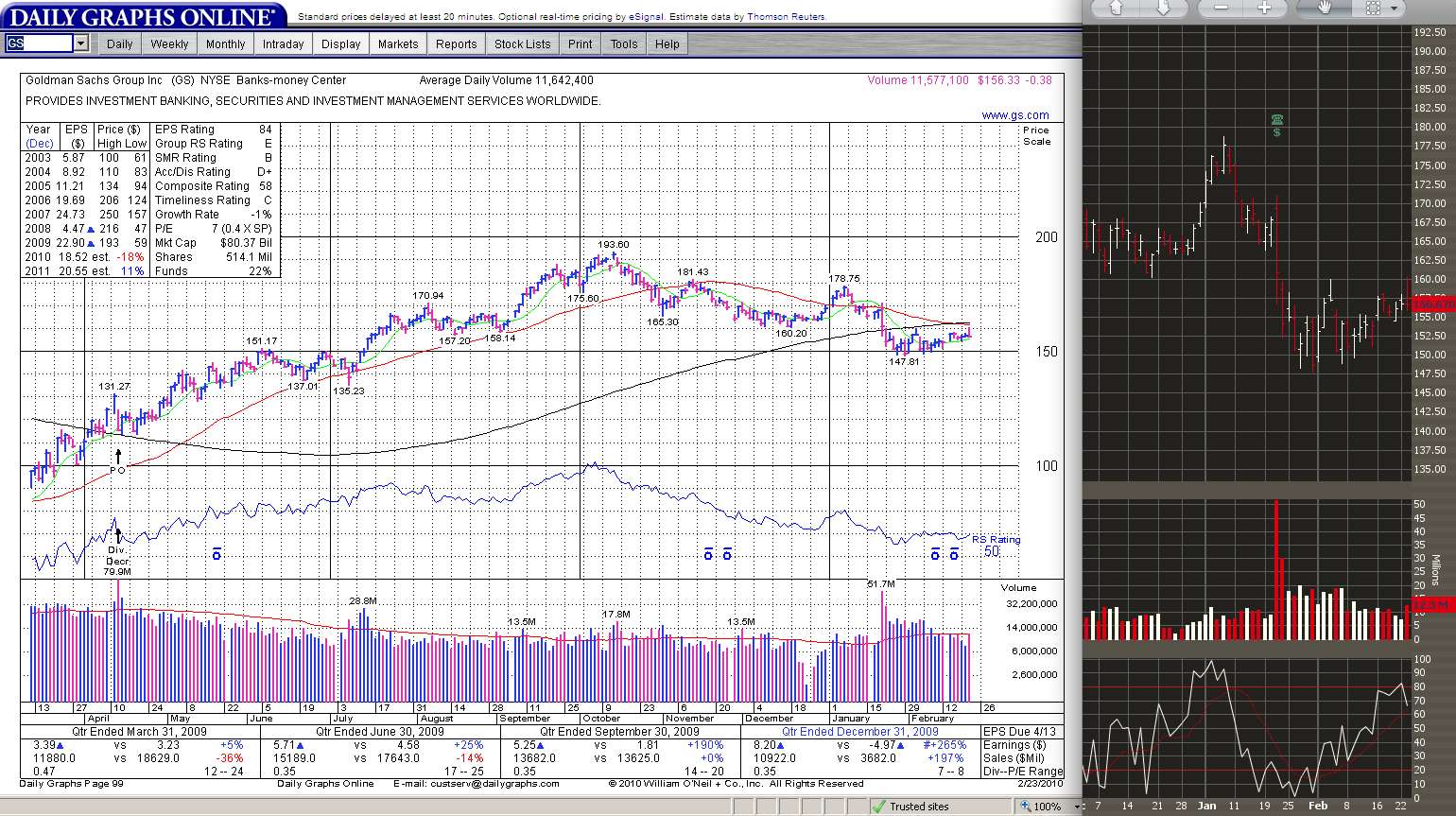Switch to the Intraday chart
The image size is (1456, 816).
click(x=283, y=44)
